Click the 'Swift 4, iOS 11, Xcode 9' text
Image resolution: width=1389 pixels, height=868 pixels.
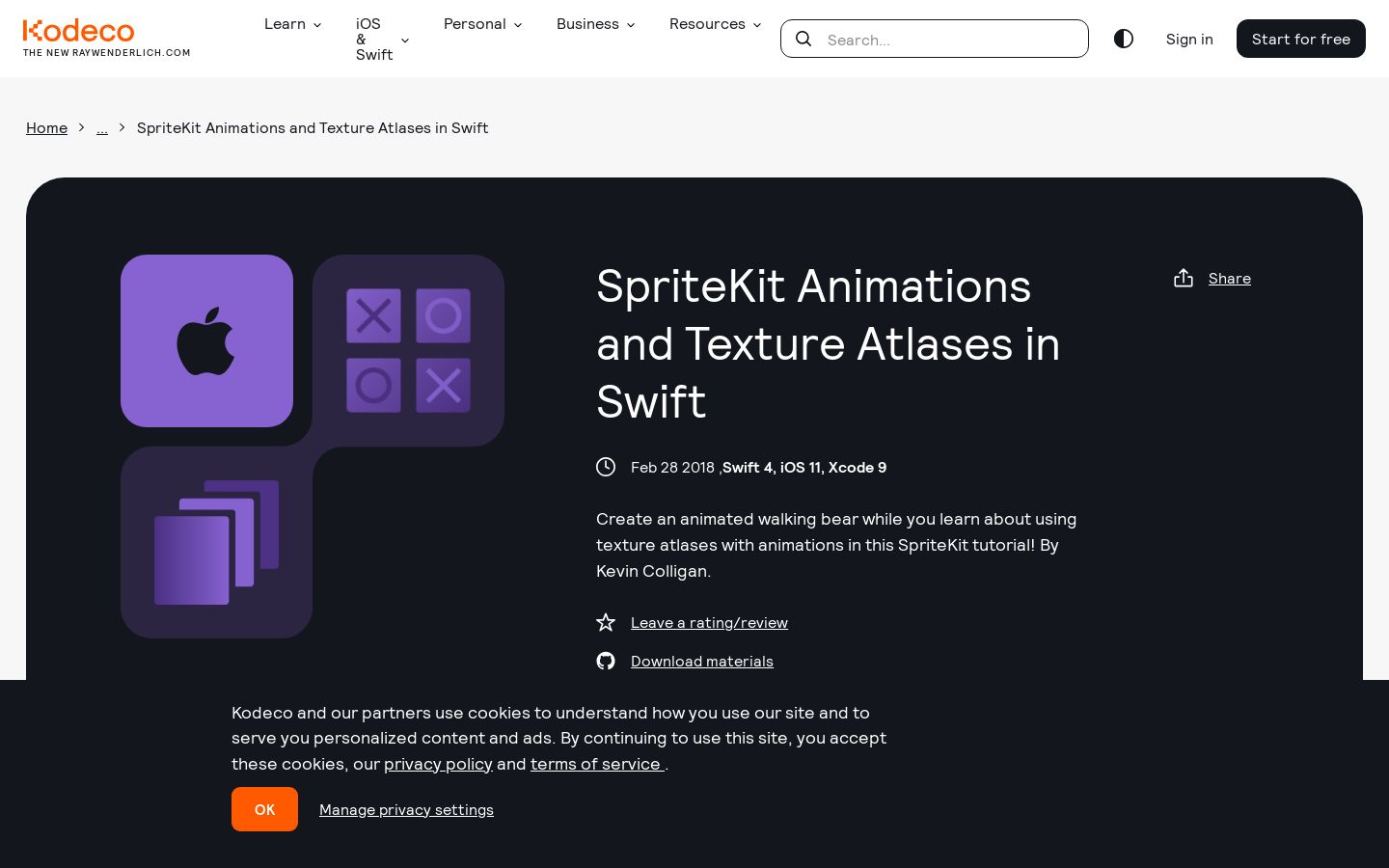click(x=804, y=467)
